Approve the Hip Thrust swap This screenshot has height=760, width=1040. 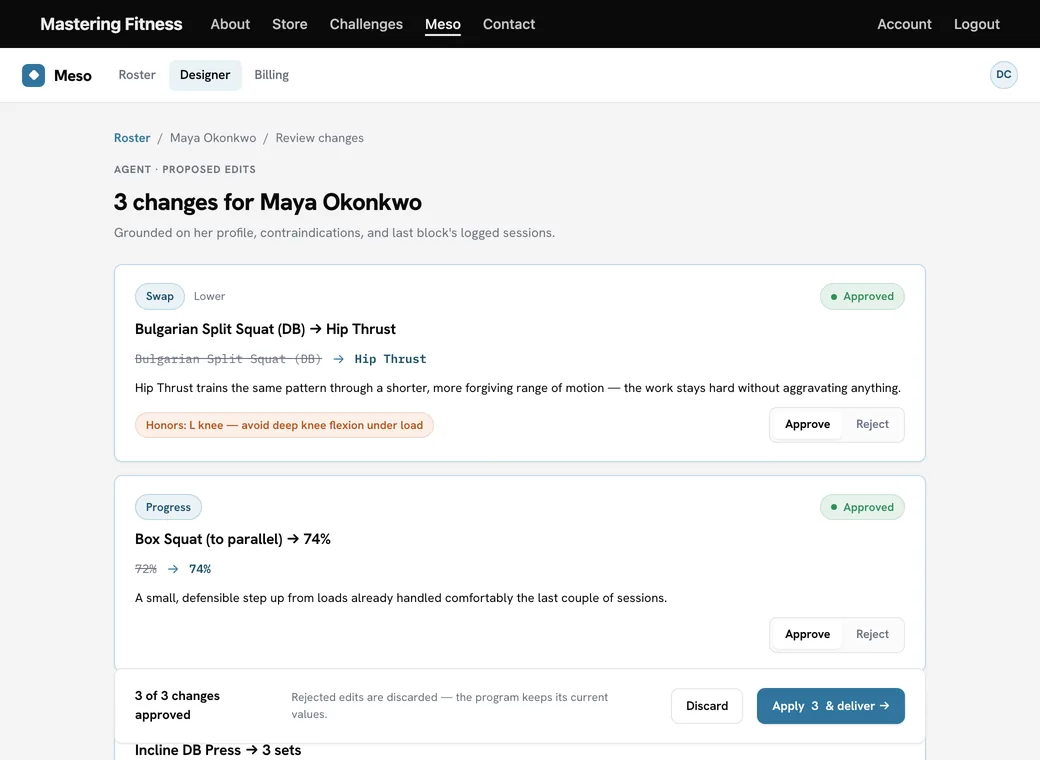pos(807,424)
